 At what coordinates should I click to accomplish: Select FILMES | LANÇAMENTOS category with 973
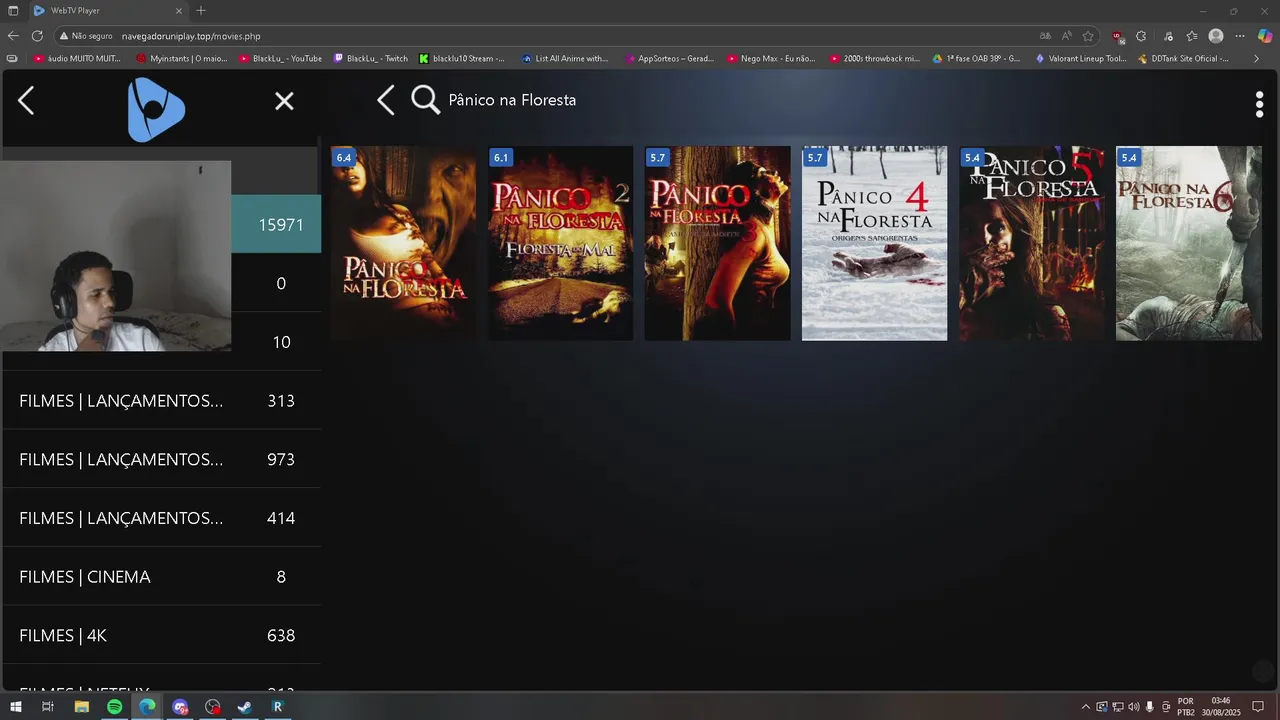(161, 460)
